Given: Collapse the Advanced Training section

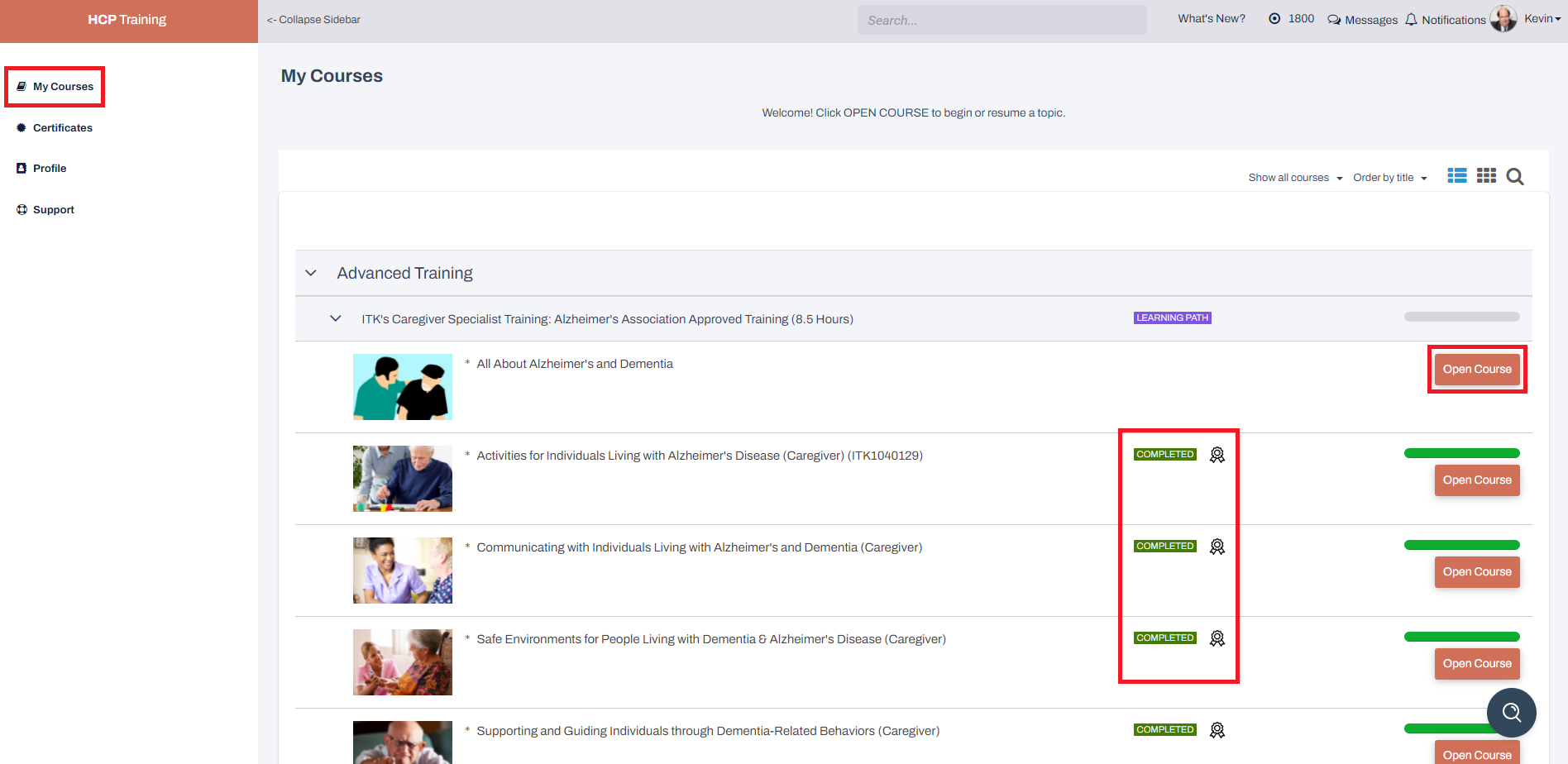Looking at the screenshot, I should click(x=311, y=273).
